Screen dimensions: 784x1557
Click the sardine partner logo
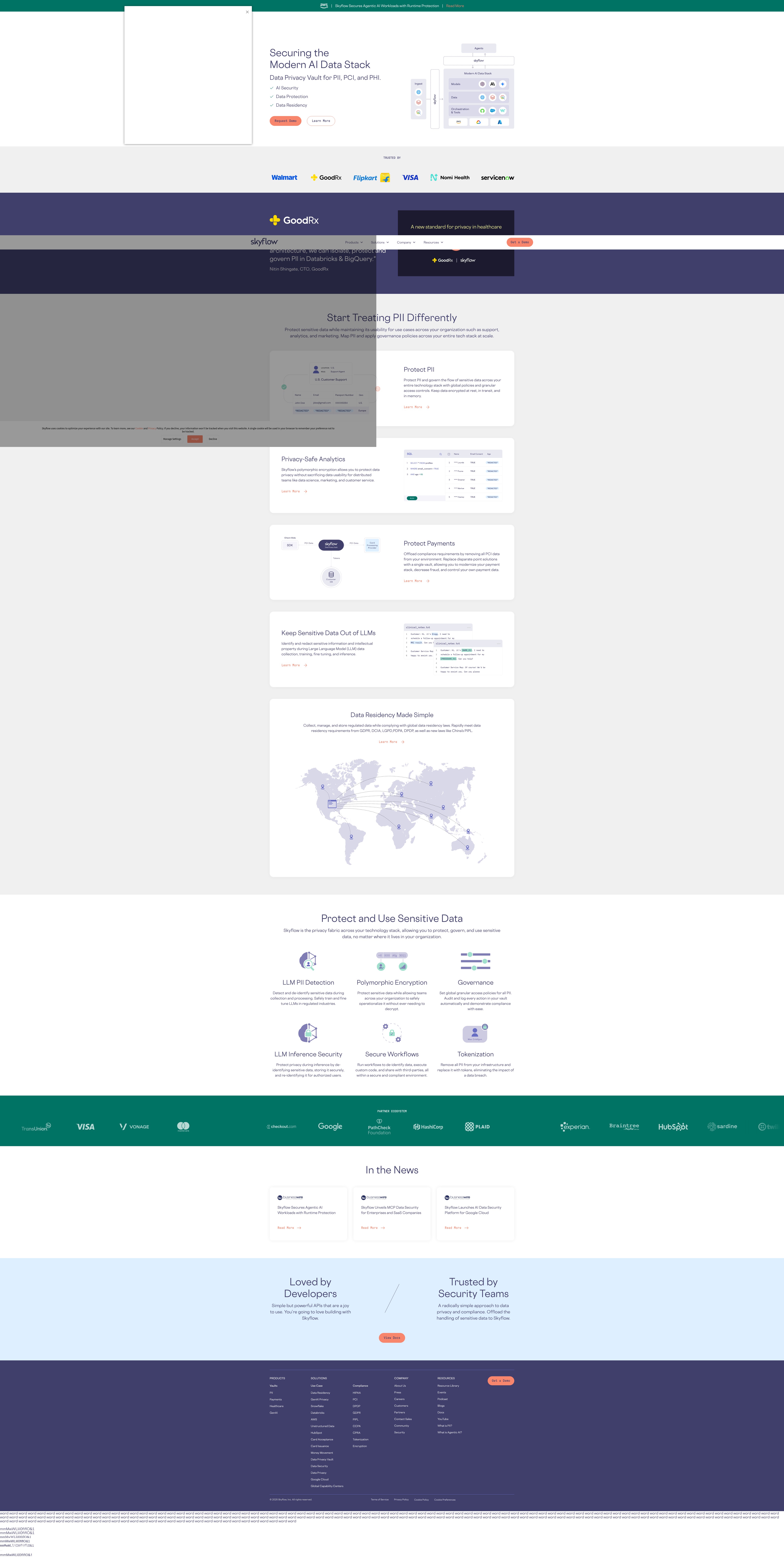coord(722,1127)
